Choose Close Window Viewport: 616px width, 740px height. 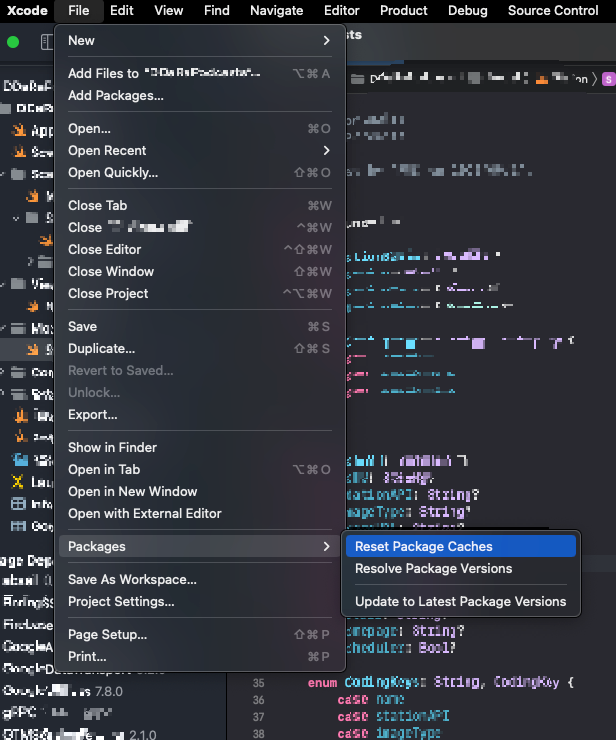point(200,271)
